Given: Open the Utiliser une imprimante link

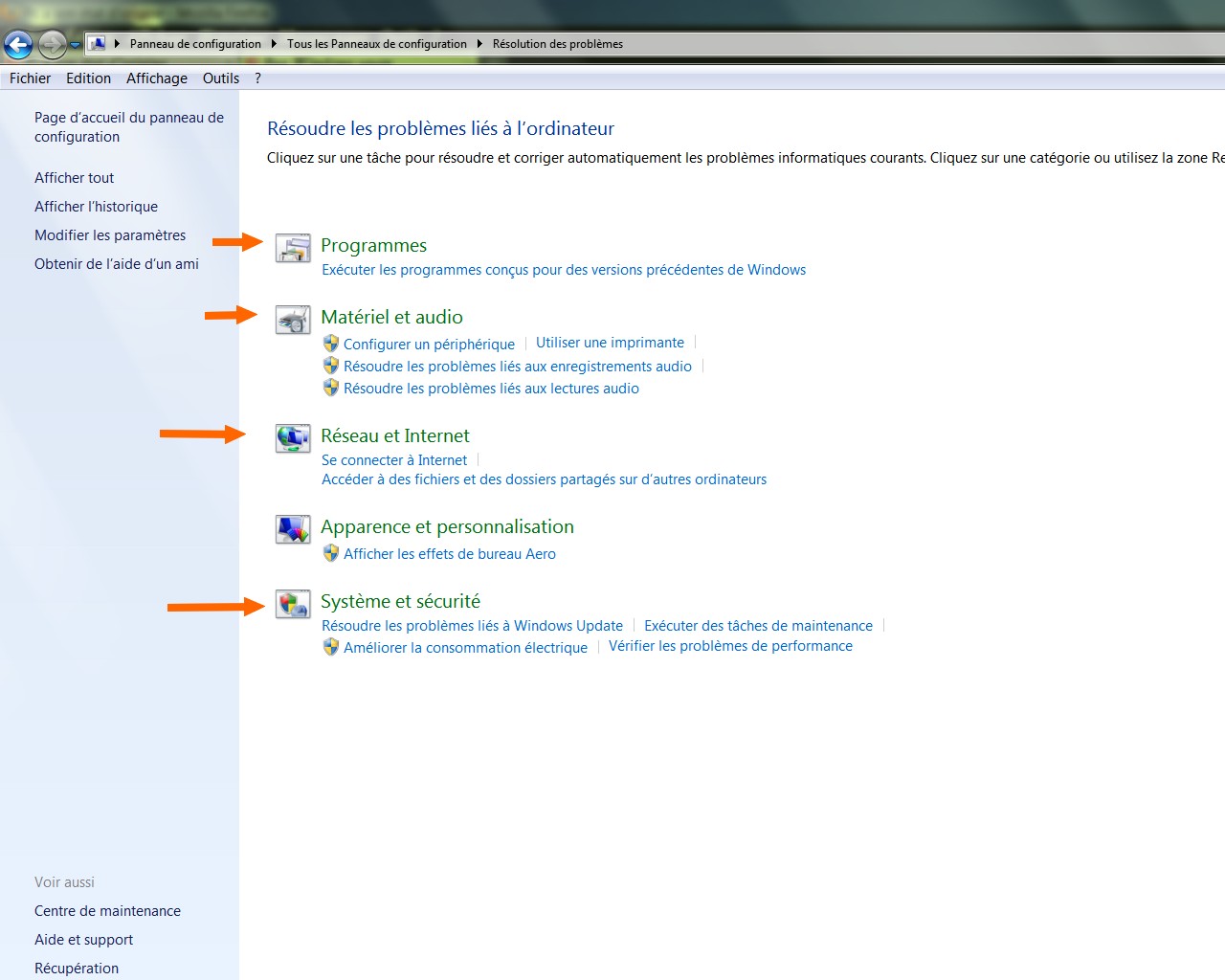Looking at the screenshot, I should 610,343.
